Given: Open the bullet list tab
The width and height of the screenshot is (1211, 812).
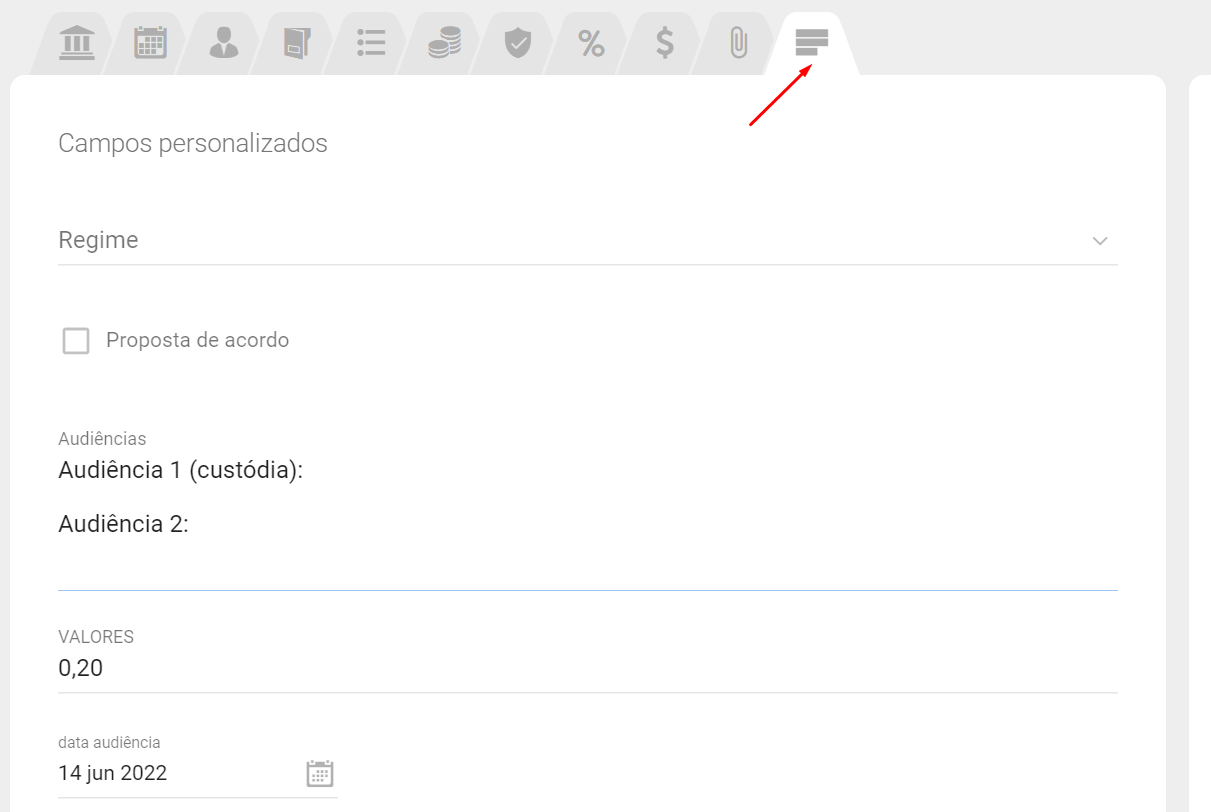Looking at the screenshot, I should 371,43.
